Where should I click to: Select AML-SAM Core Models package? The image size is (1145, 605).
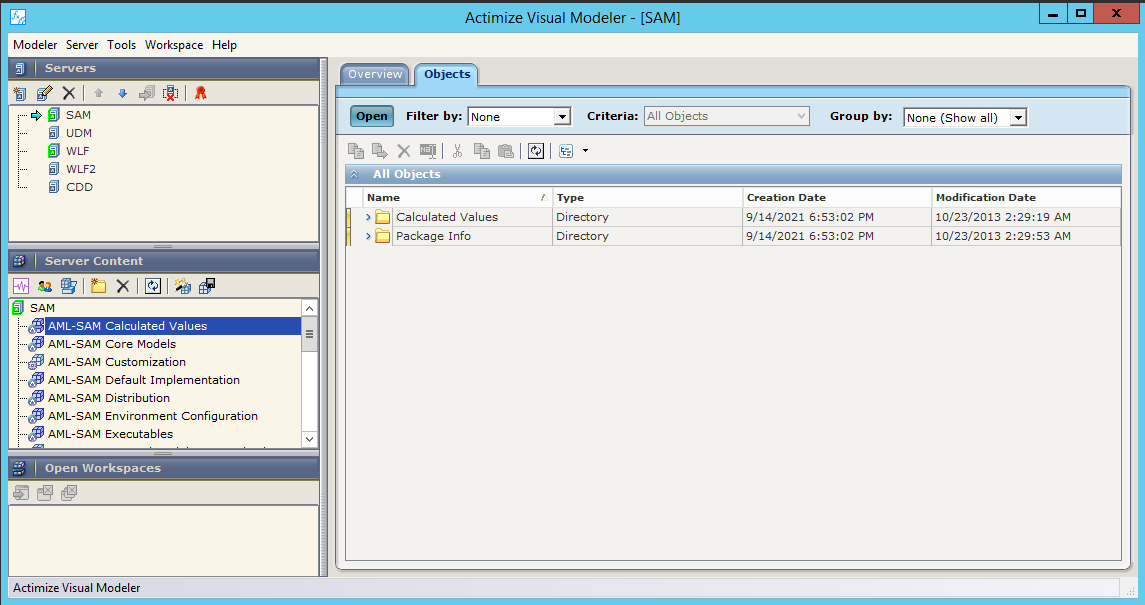(x=112, y=344)
